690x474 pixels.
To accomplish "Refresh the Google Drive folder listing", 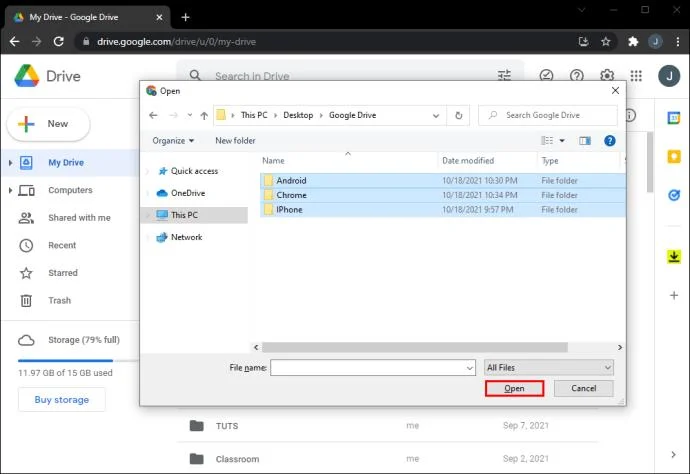I will pyautogui.click(x=459, y=115).
